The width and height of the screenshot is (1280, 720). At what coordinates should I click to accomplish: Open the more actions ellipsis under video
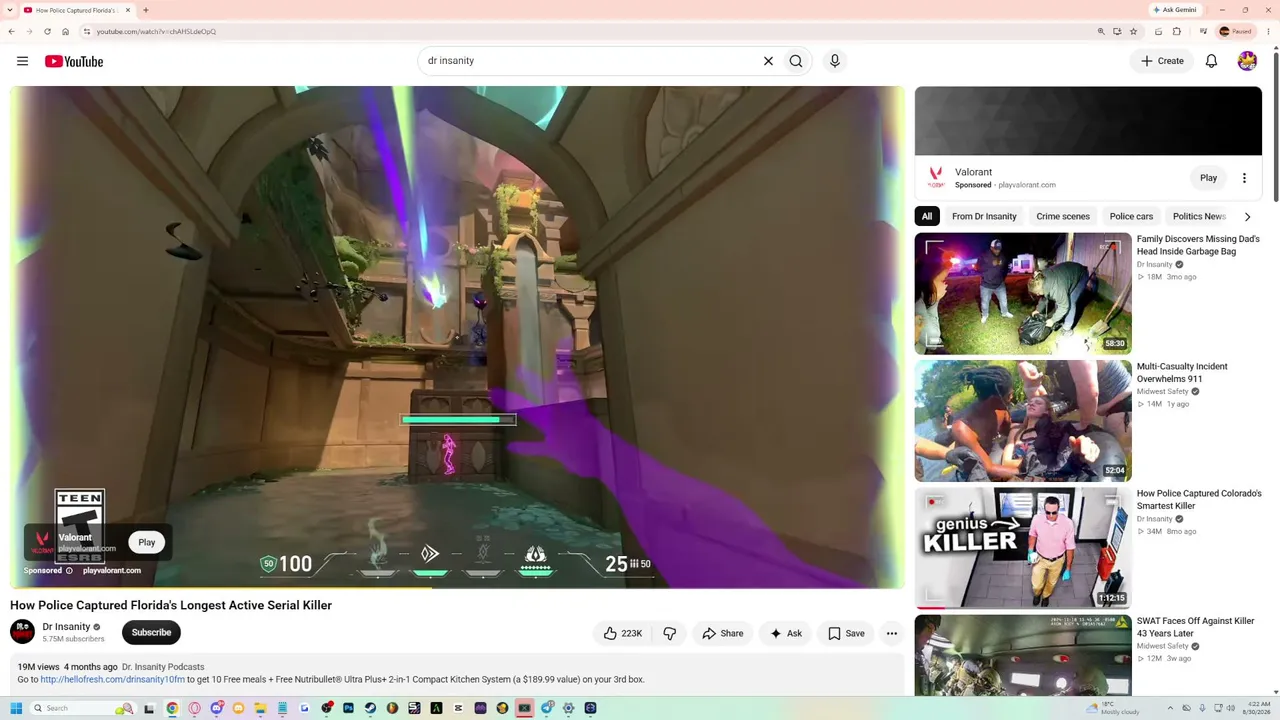pyautogui.click(x=892, y=633)
